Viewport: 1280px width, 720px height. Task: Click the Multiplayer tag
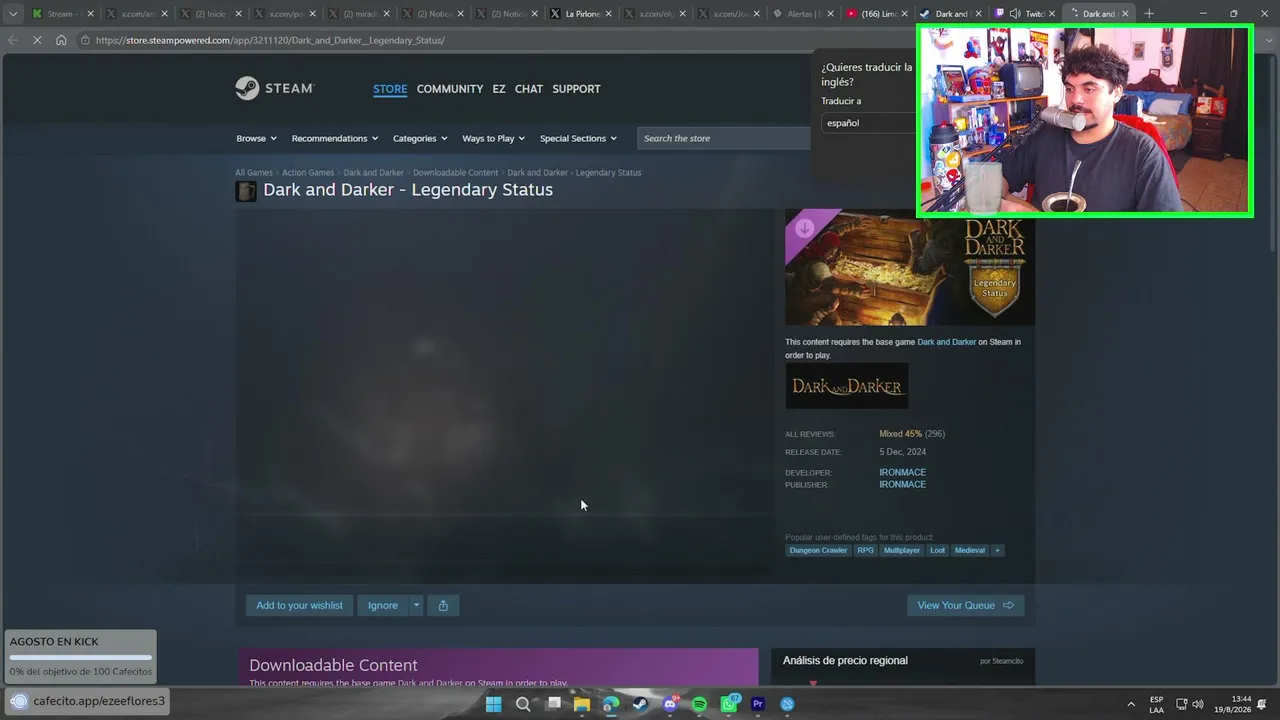901,550
